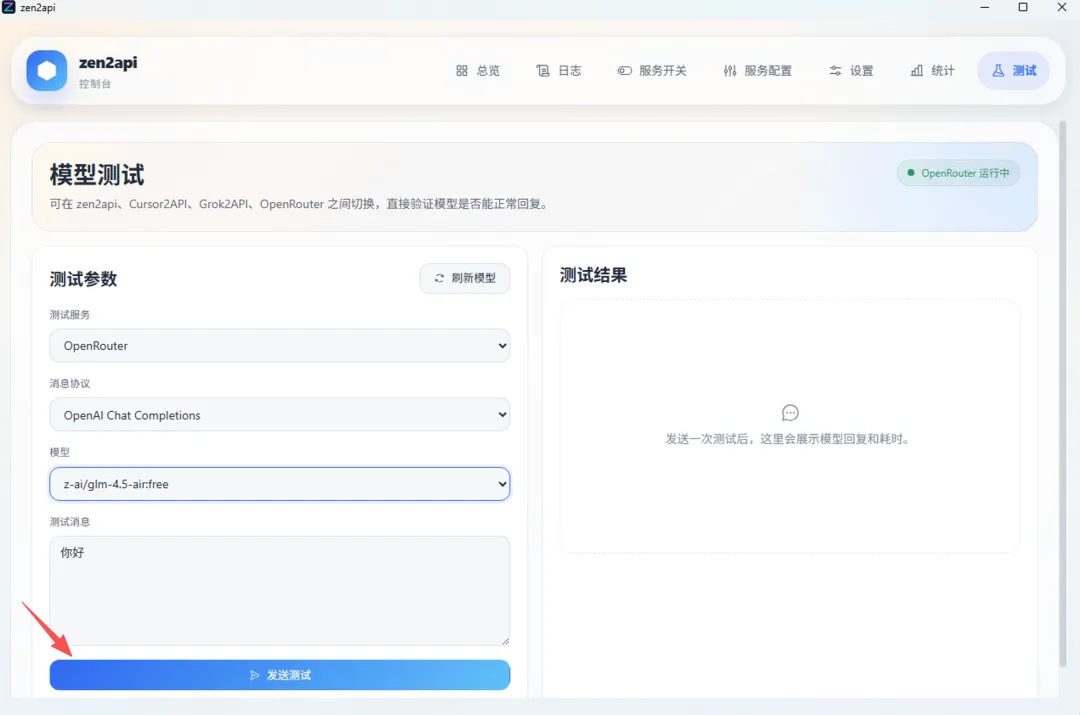This screenshot has width=1080, height=715.
Task: Open the 消息协议 OpenAI Chat Completions dropdown
Action: pyautogui.click(x=280, y=415)
